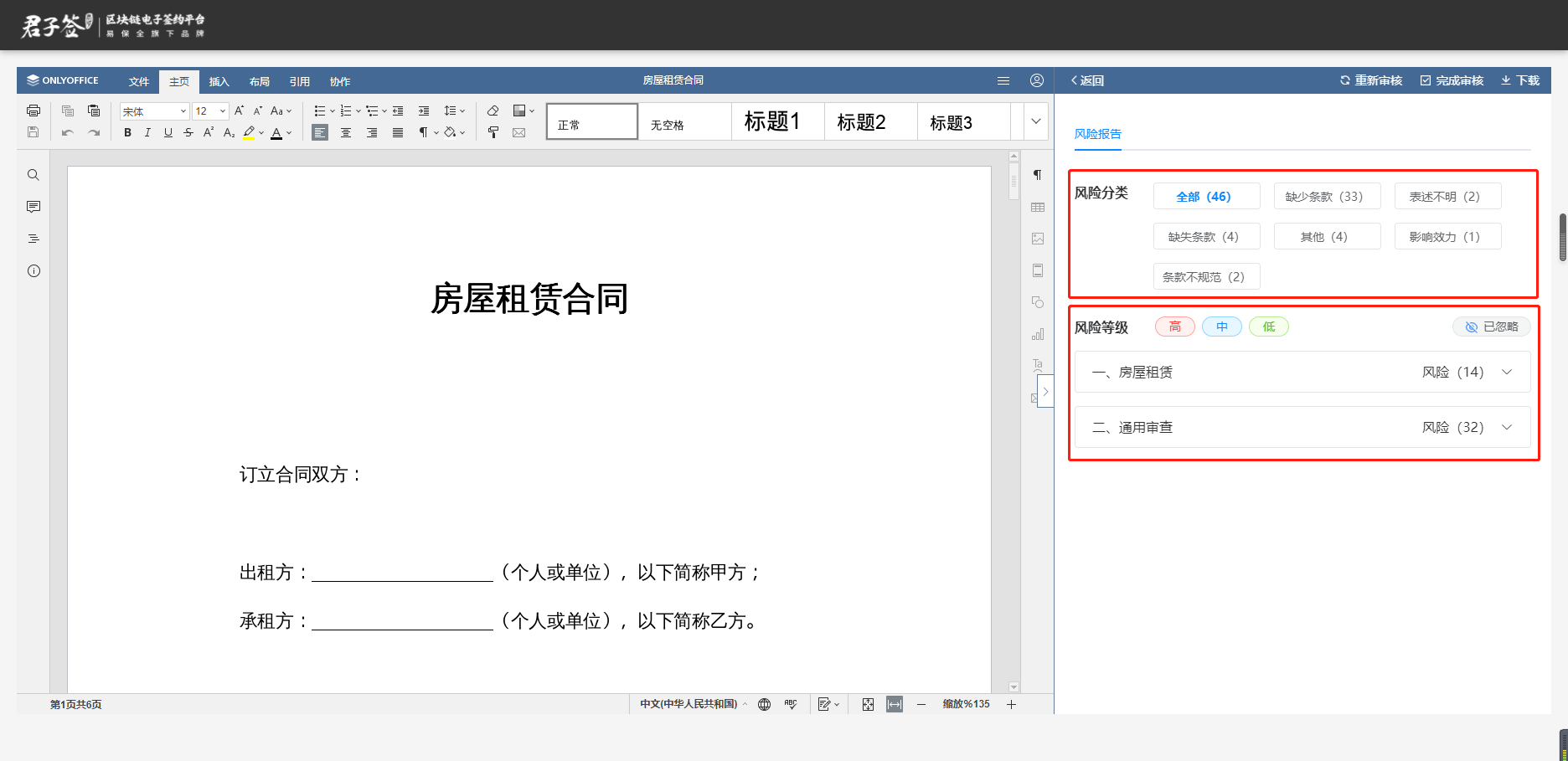This screenshot has height=761, width=1568.
Task: Open the search icon in left sidebar
Action: click(34, 175)
